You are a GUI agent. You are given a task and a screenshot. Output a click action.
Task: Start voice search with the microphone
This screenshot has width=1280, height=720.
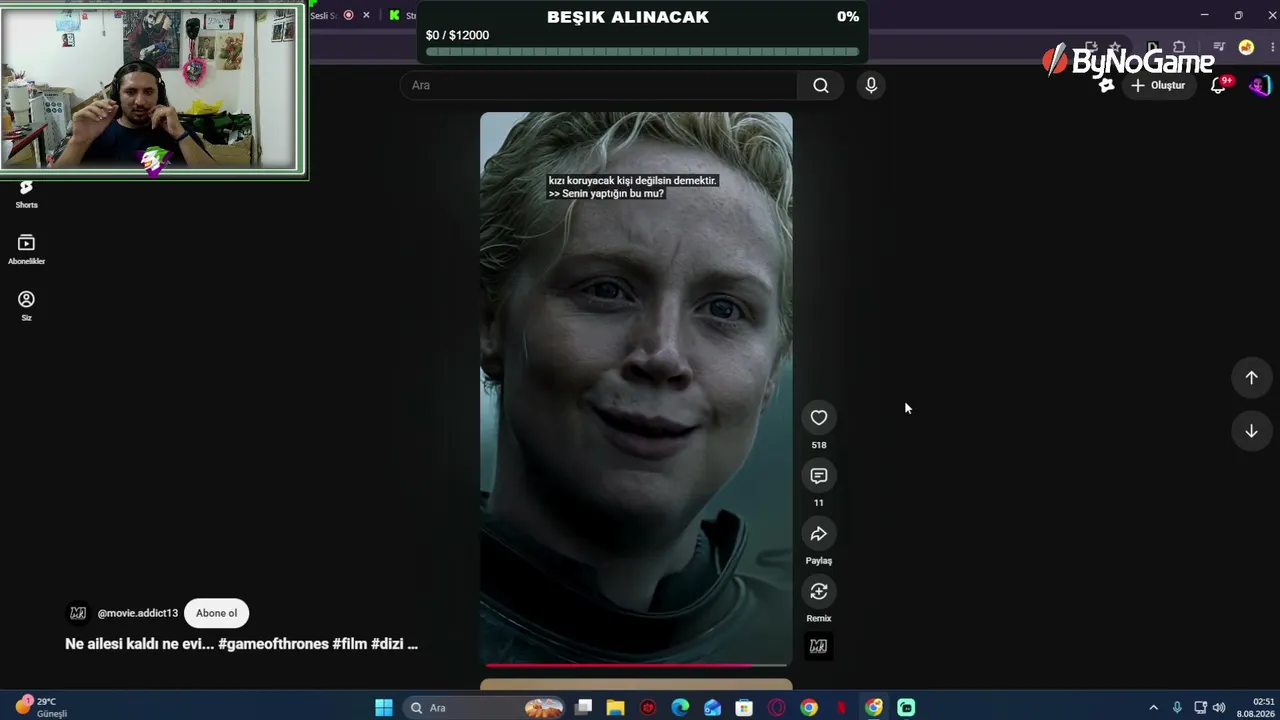click(871, 85)
